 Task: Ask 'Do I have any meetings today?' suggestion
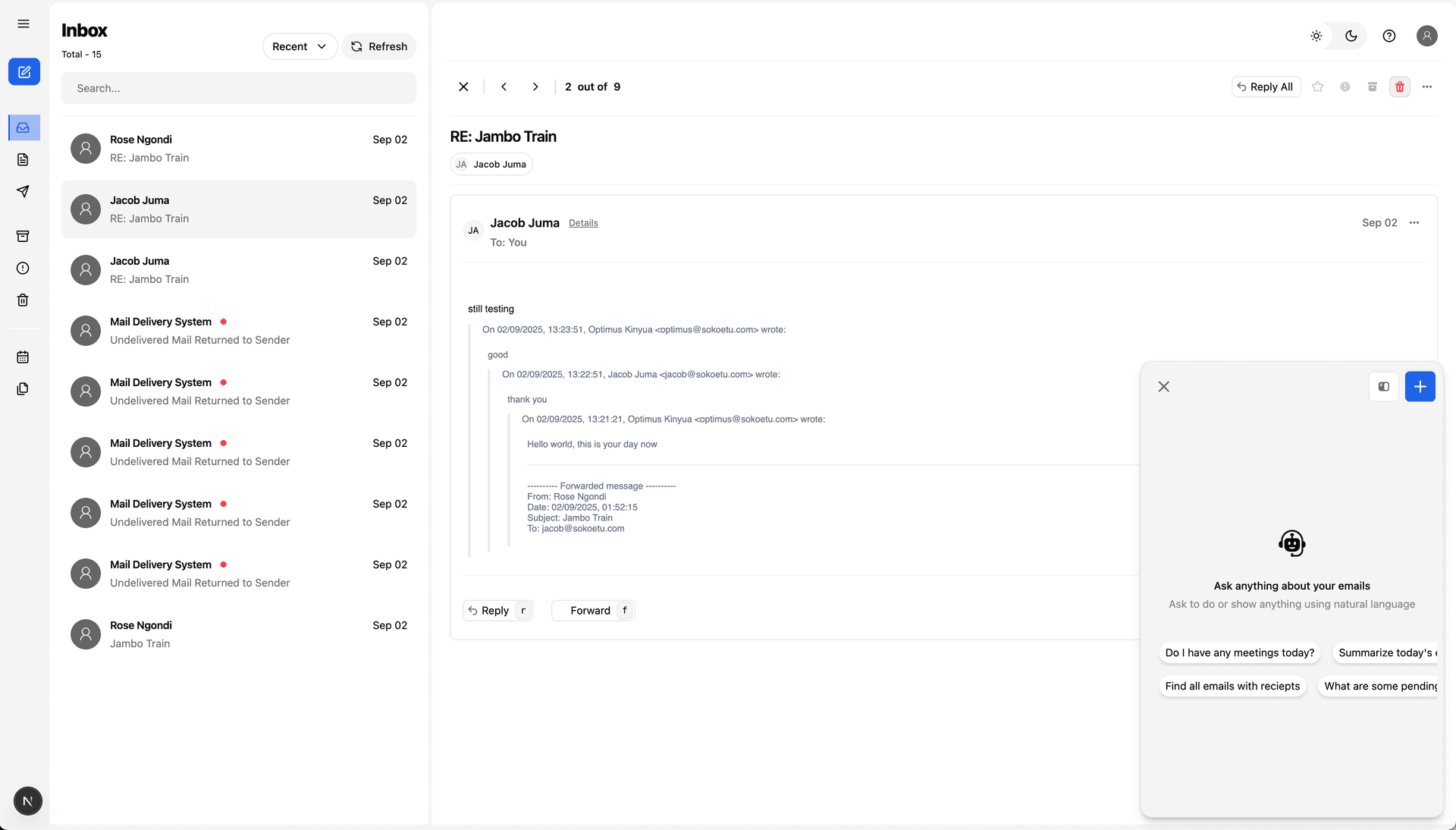(1239, 653)
